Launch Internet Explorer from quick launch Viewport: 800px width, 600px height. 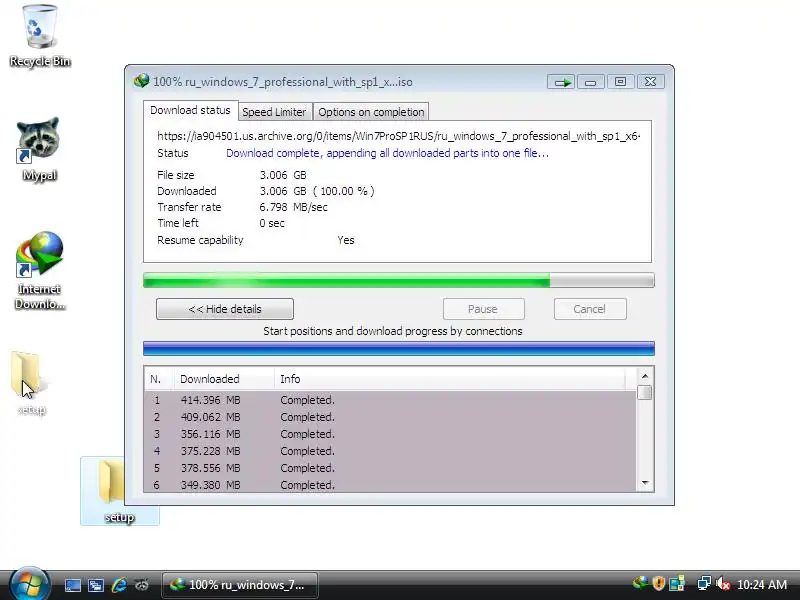[x=119, y=585]
